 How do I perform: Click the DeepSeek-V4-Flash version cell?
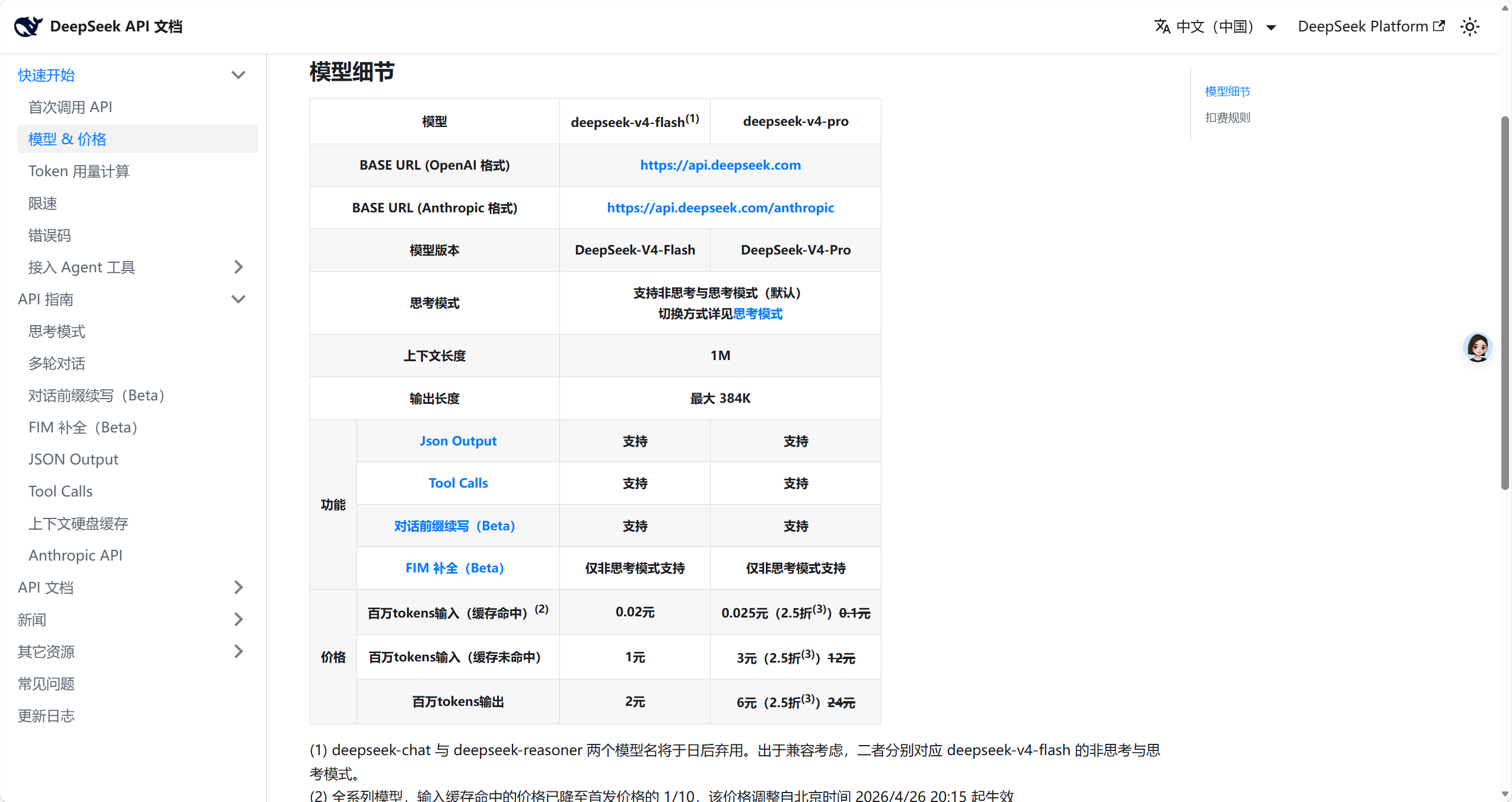click(635, 250)
